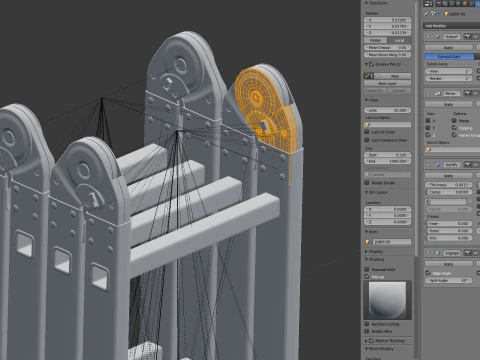Toggle Edge Split modifier render camera icon
Image resolution: width=480 pixels, height=360 pixels.
(467, 253)
